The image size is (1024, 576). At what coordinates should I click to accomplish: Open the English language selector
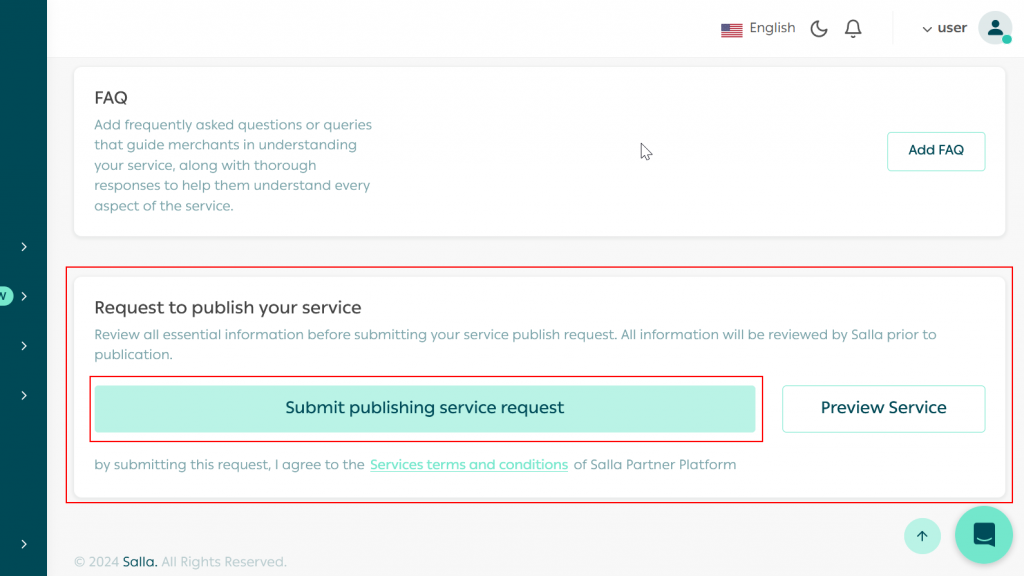[772, 29]
